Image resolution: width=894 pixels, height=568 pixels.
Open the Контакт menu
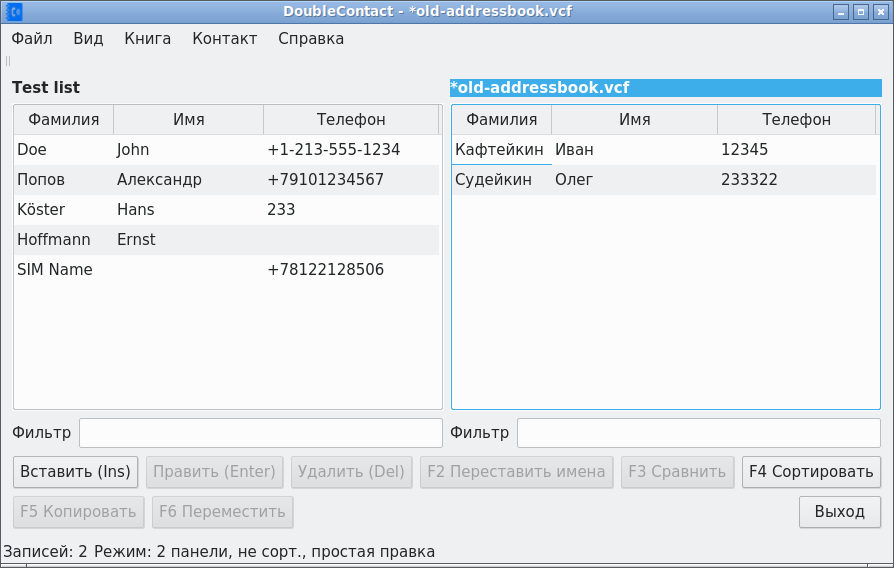225,39
